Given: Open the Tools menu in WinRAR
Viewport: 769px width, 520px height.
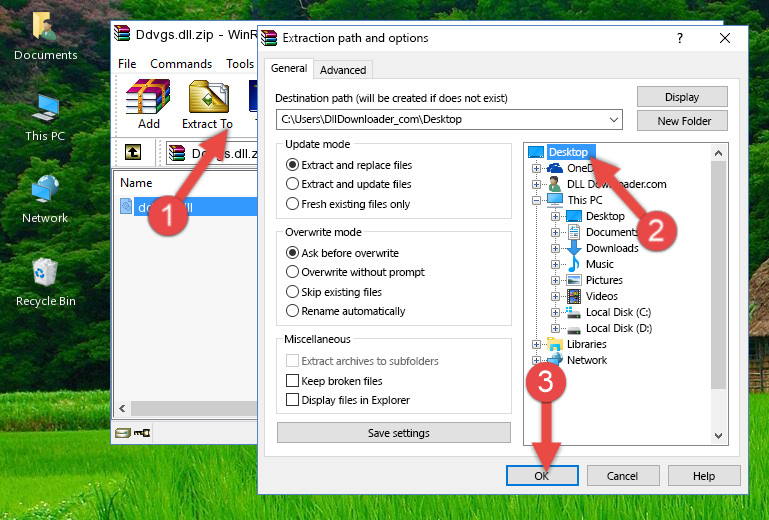Looking at the screenshot, I should point(240,64).
